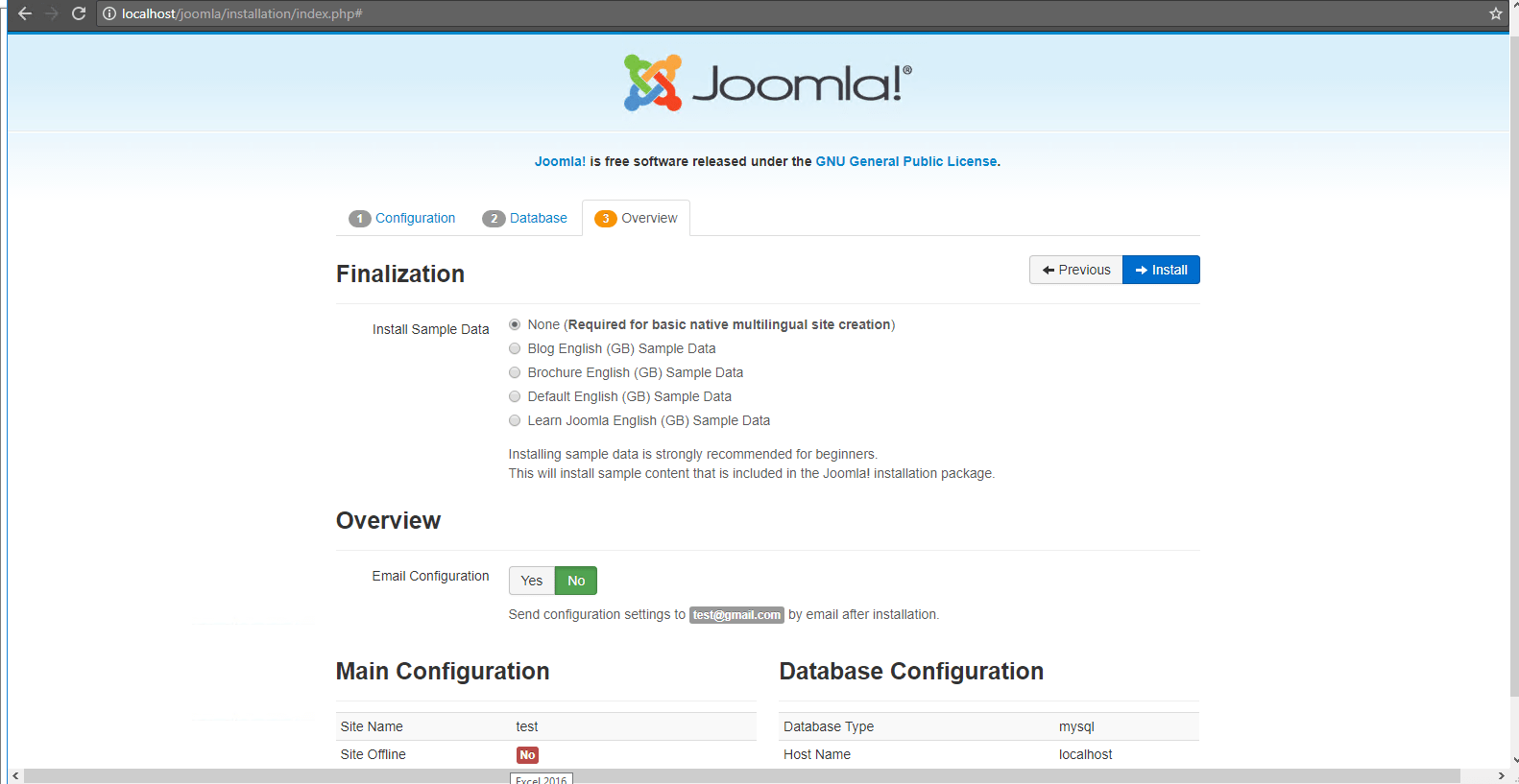Screen dimensions: 1519x784
Task: Select Default English (GB) Sample Data
Action: [x=515, y=396]
